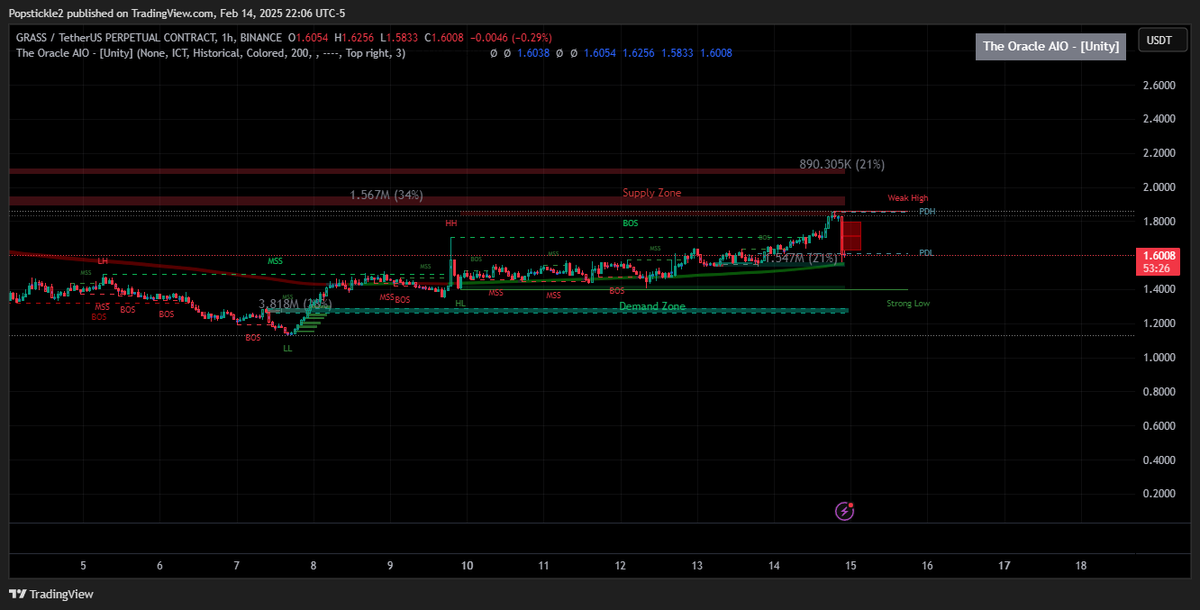Click the Weak High label
The image size is (1200, 610).
coord(908,198)
